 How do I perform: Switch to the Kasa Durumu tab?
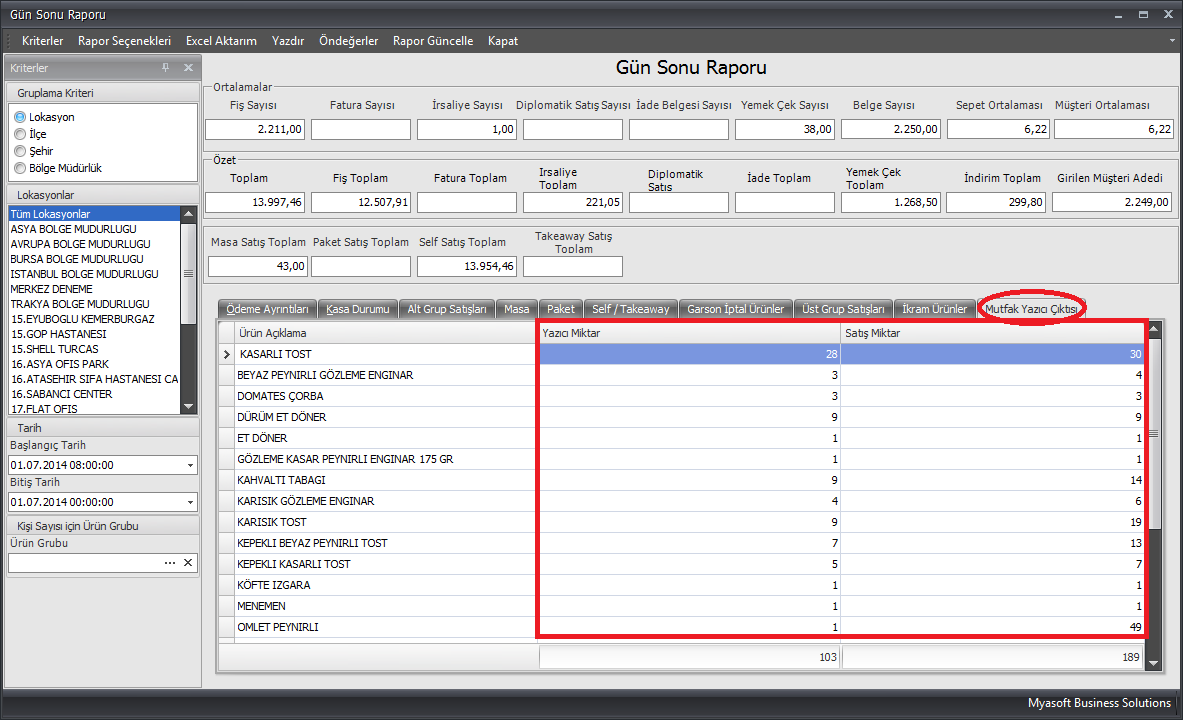coord(357,309)
